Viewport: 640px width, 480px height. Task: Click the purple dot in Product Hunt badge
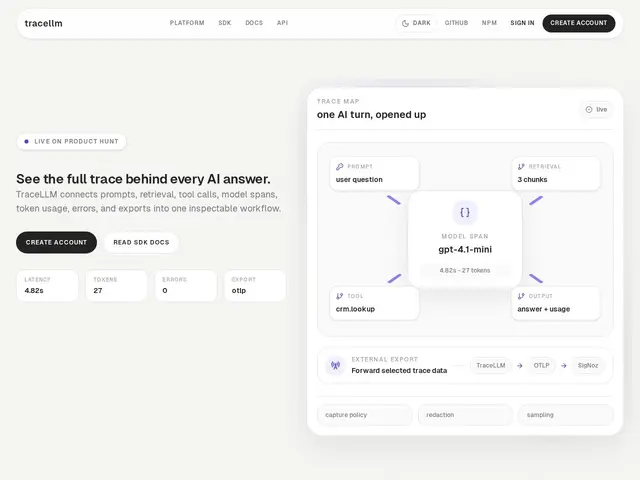point(27,142)
